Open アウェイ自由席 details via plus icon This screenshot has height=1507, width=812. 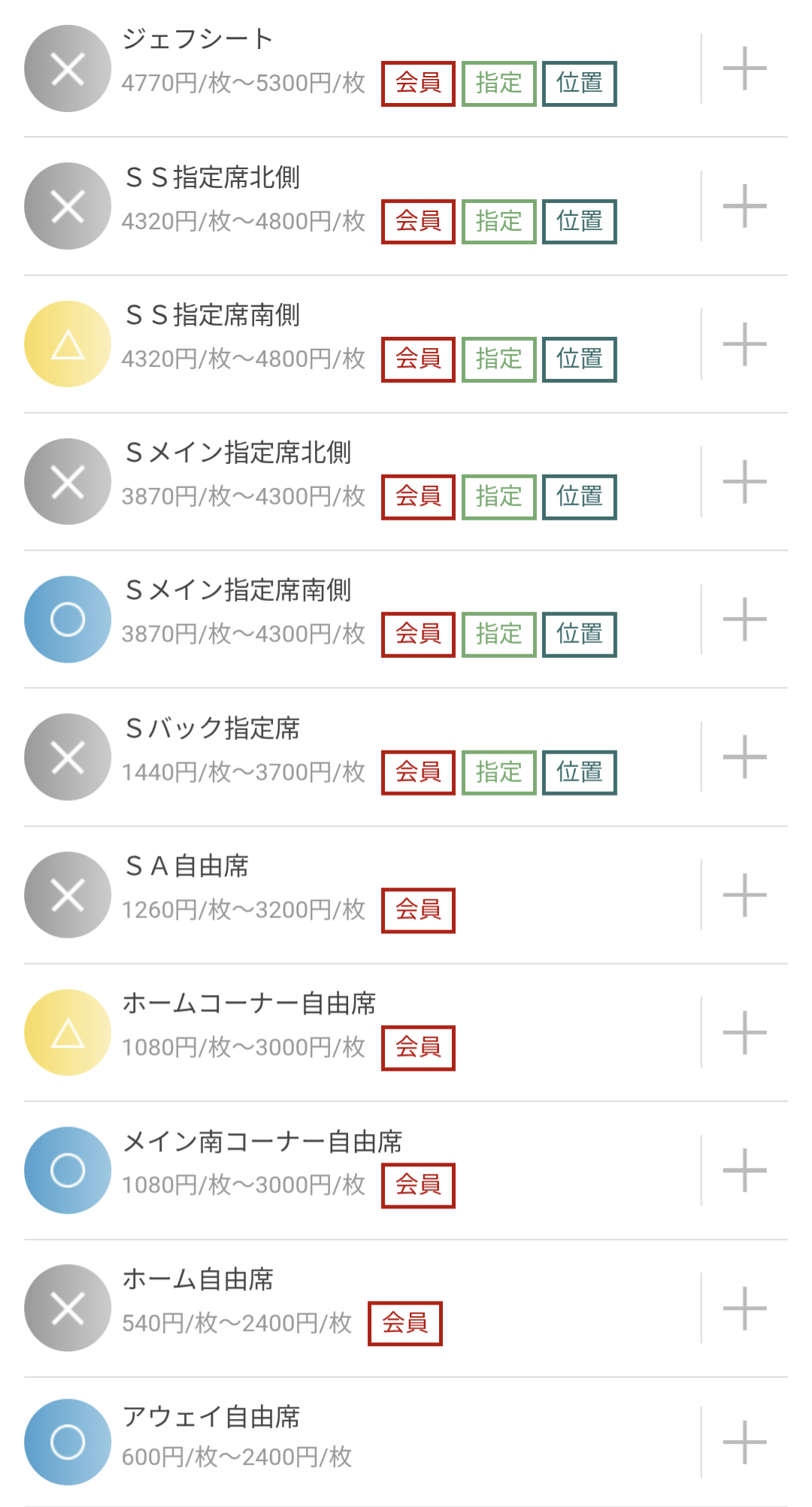[744, 1442]
